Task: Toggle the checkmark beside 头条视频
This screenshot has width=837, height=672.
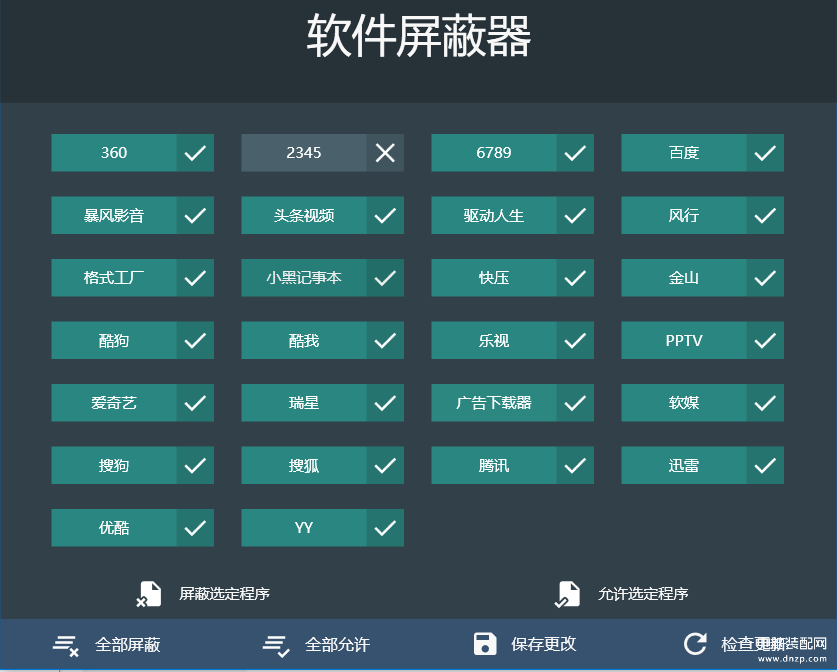Action: coord(385,216)
